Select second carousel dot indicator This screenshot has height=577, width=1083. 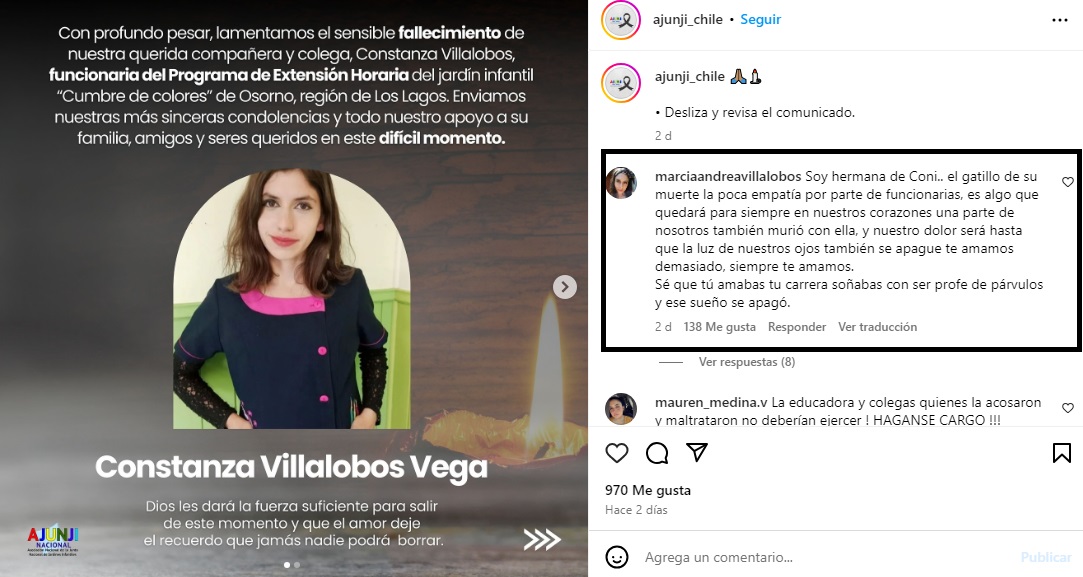click(297, 565)
